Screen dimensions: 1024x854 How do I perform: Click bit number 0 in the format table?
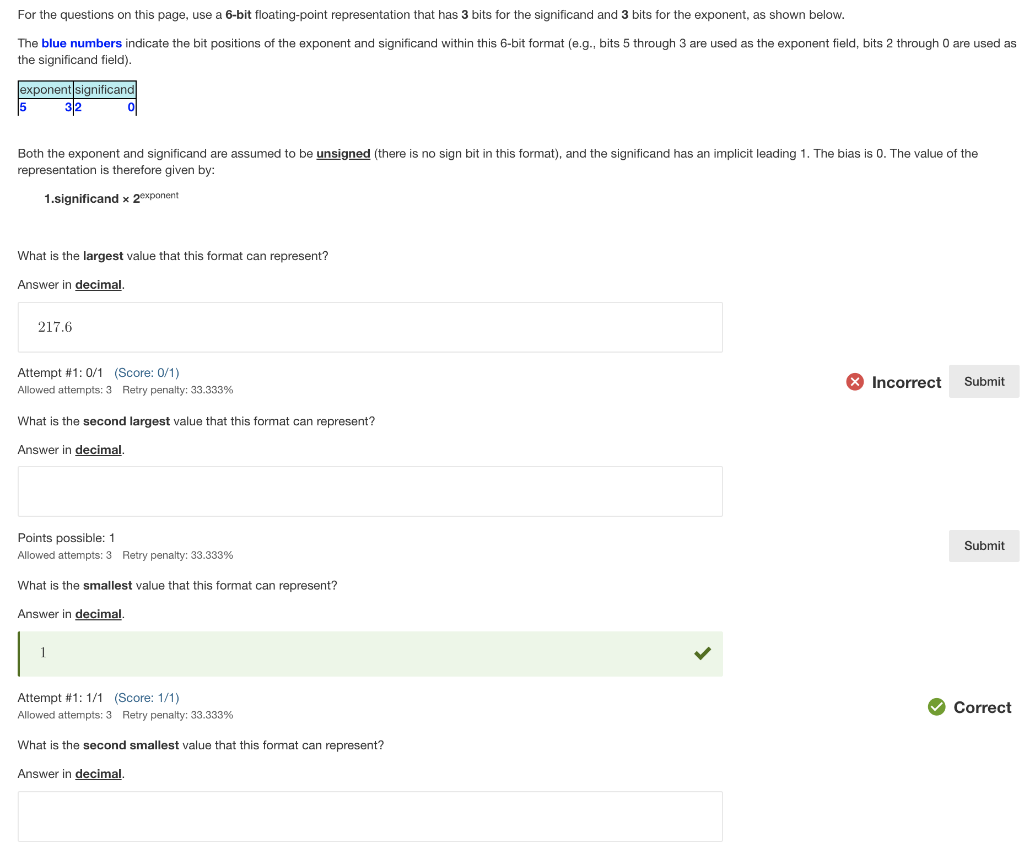click(x=132, y=107)
